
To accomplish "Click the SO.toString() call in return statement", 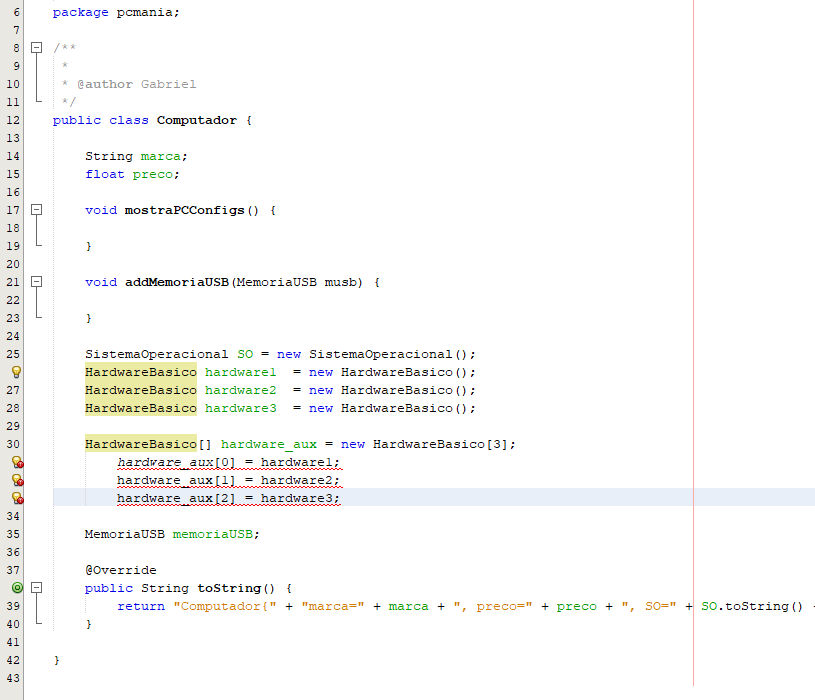I will click(x=752, y=606).
